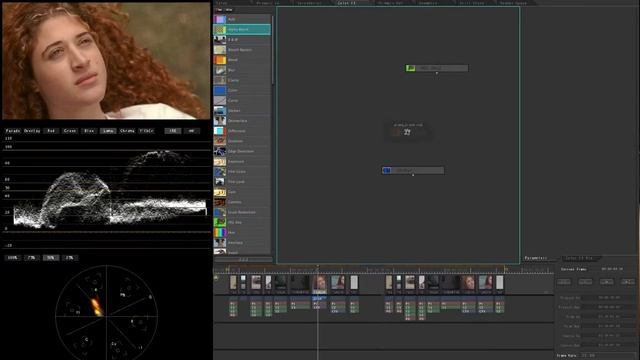This screenshot has width=640, height=360.
Task: Select the Gain node icon
Action: tap(220, 192)
